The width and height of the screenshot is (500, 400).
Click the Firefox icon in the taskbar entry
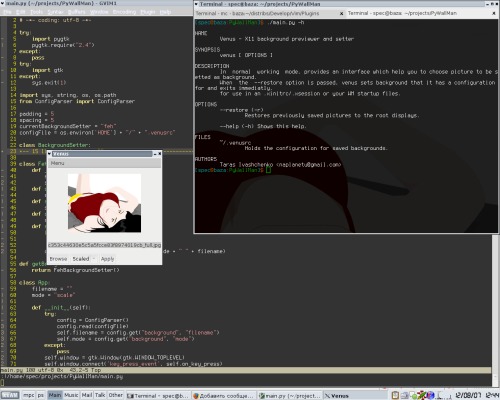pos(196,396)
